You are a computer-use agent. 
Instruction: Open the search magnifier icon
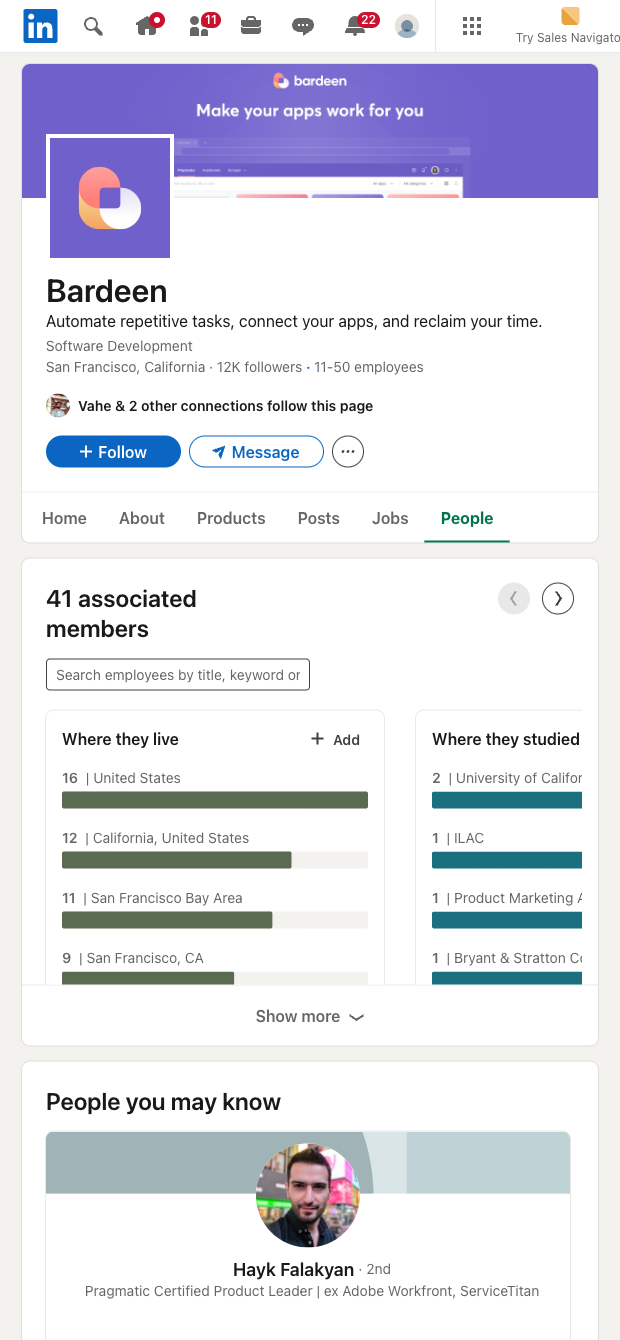93,26
